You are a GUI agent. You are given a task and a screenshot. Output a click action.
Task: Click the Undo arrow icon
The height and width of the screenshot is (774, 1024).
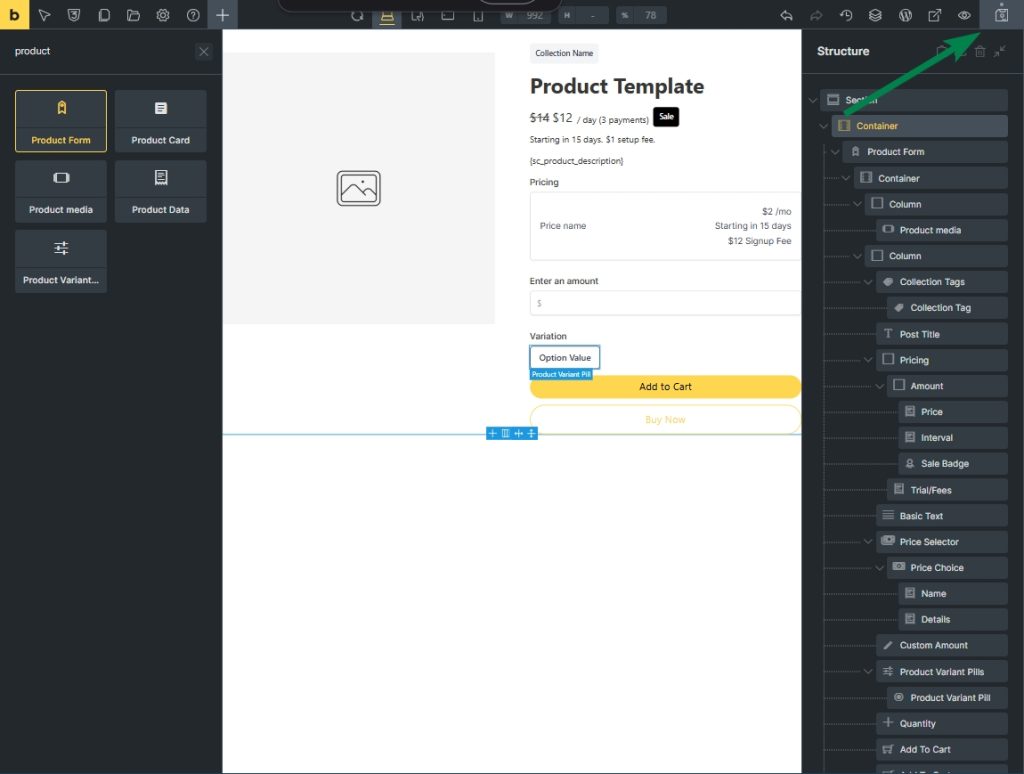(786, 15)
